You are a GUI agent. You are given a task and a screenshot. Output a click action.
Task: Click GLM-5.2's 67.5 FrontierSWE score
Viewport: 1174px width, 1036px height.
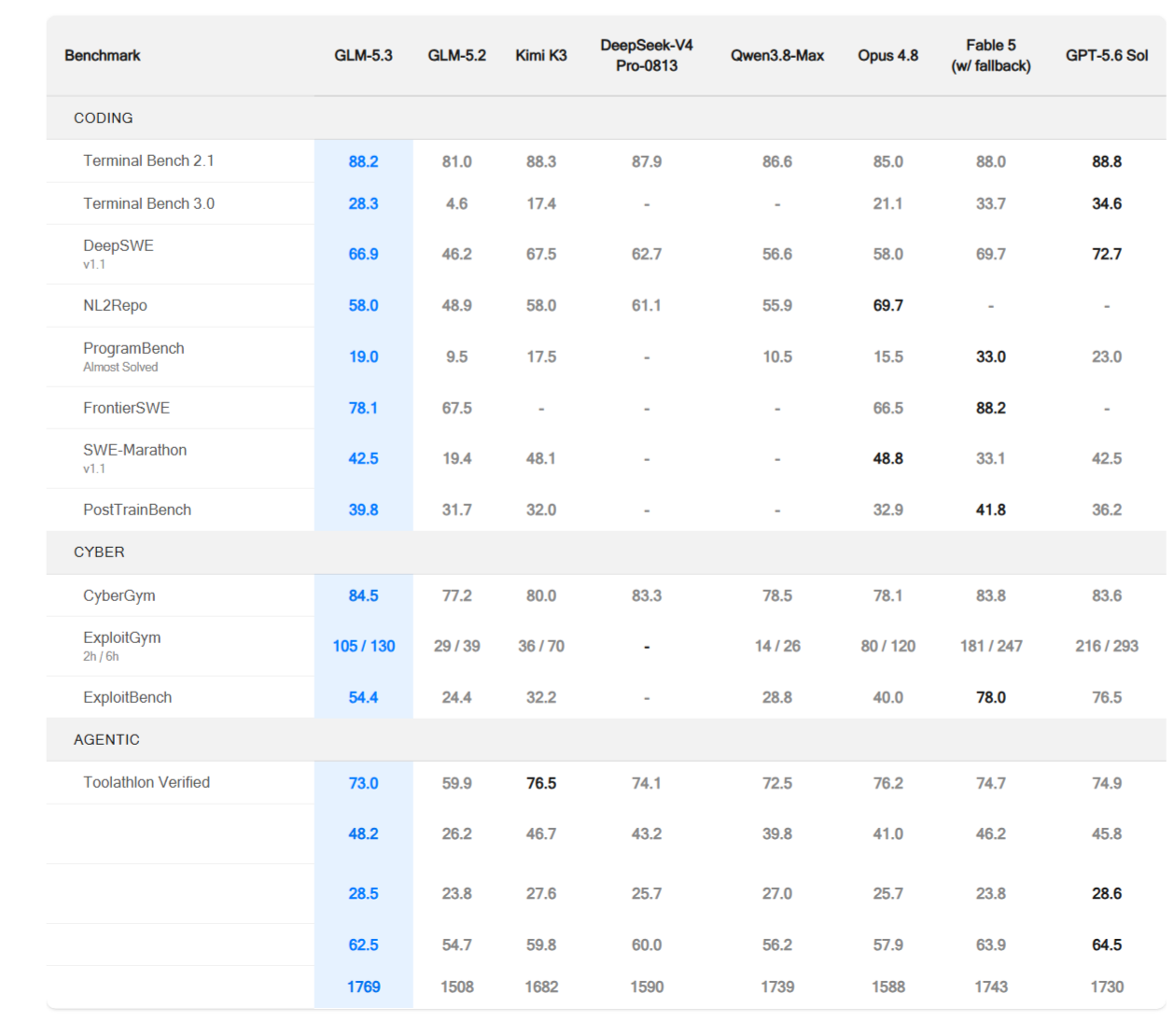456,408
